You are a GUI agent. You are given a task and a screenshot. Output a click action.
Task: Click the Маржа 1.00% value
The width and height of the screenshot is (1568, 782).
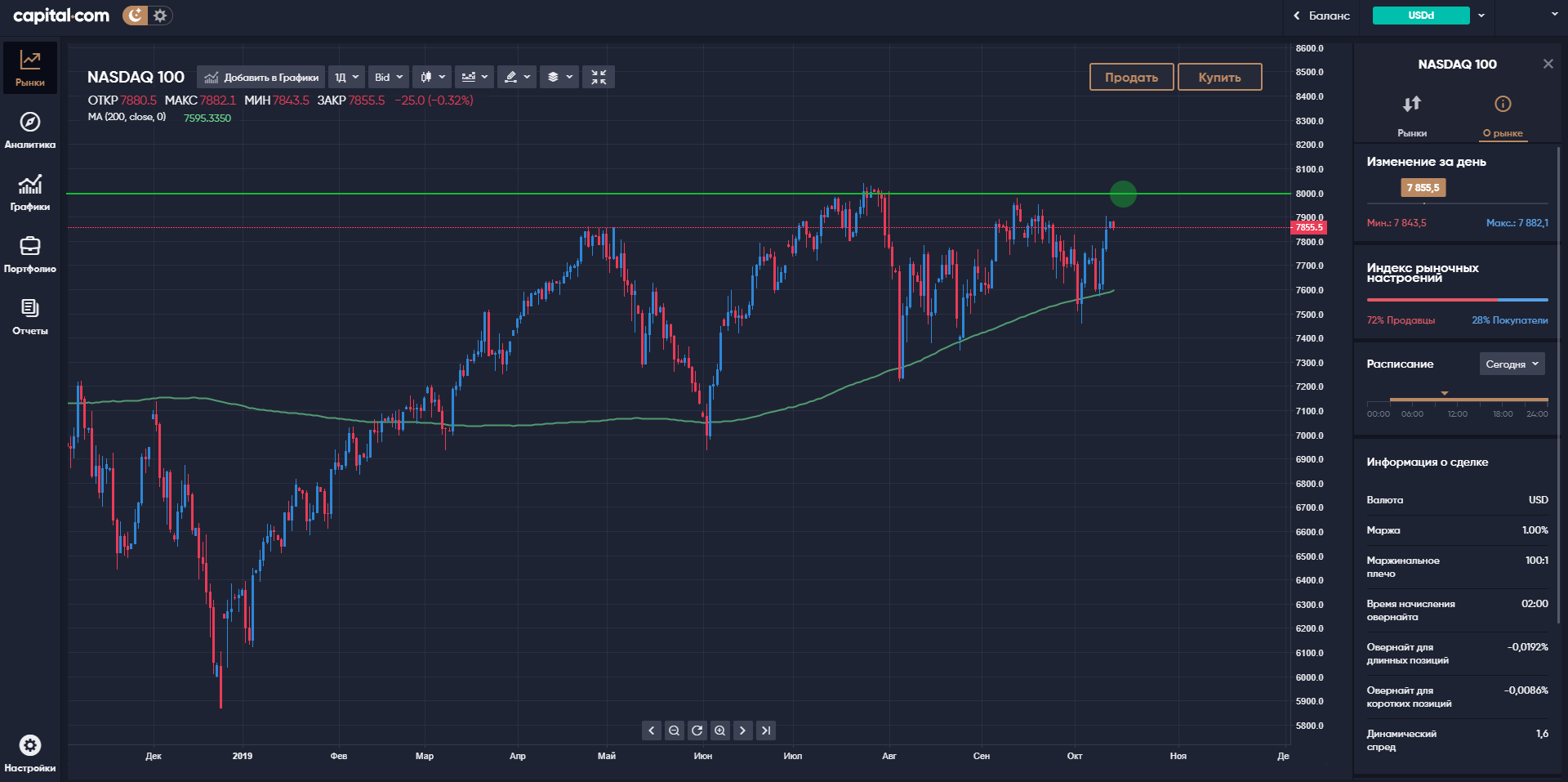point(1535,530)
